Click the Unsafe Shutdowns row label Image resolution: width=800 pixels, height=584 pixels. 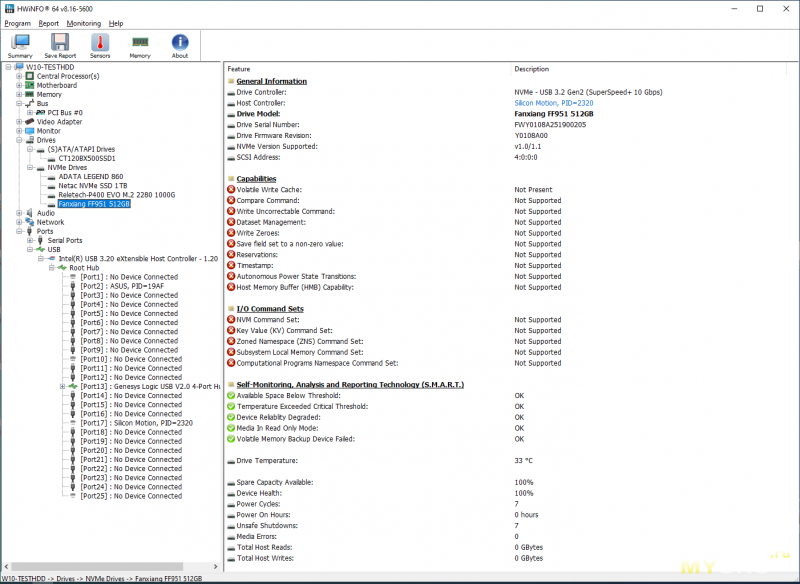tap(267, 525)
